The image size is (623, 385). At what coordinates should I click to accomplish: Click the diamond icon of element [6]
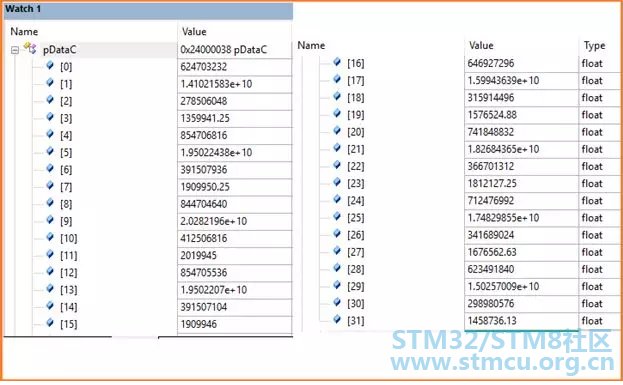(50, 168)
